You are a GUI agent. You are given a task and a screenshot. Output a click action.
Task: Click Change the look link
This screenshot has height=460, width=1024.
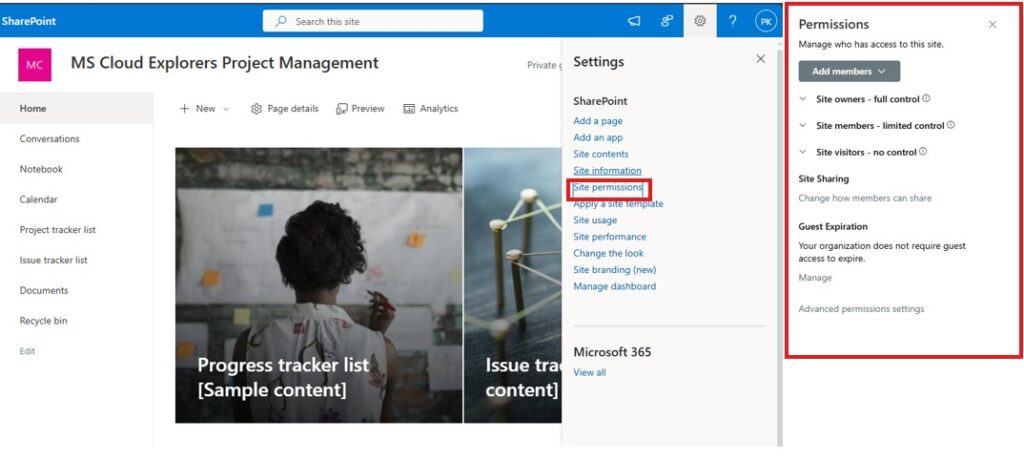coord(608,254)
